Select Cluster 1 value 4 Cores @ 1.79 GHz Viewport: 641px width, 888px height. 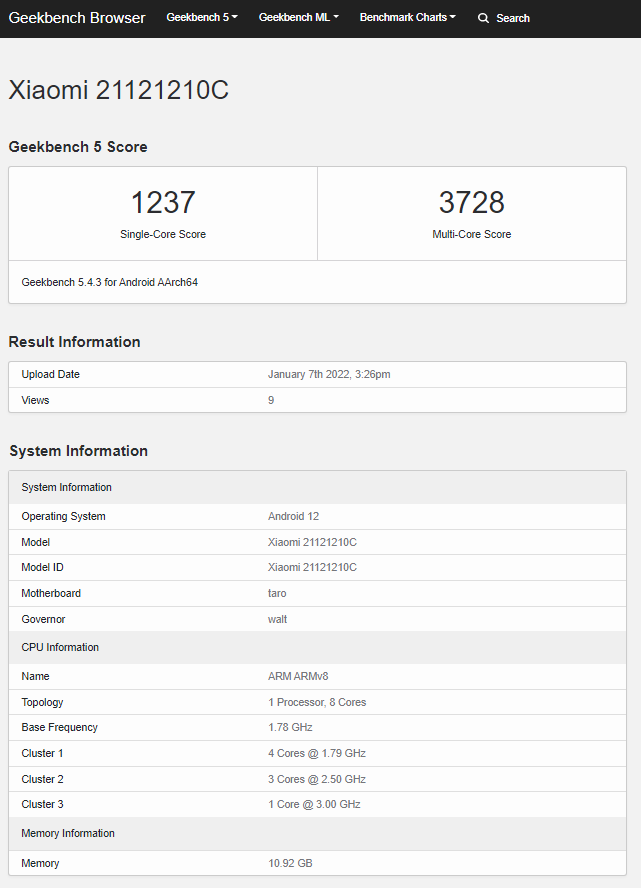(x=317, y=753)
